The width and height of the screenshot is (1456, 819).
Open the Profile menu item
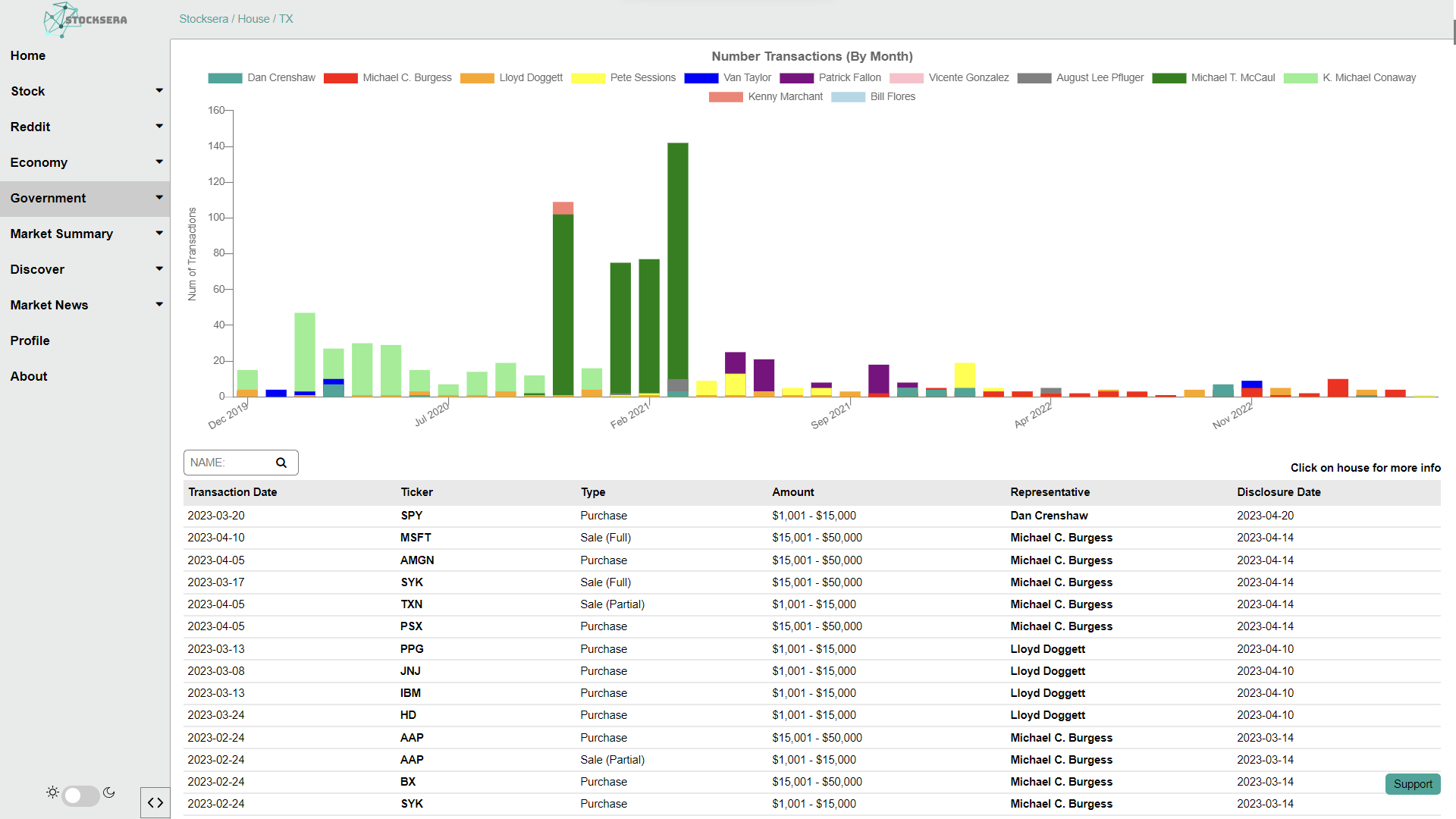point(30,340)
